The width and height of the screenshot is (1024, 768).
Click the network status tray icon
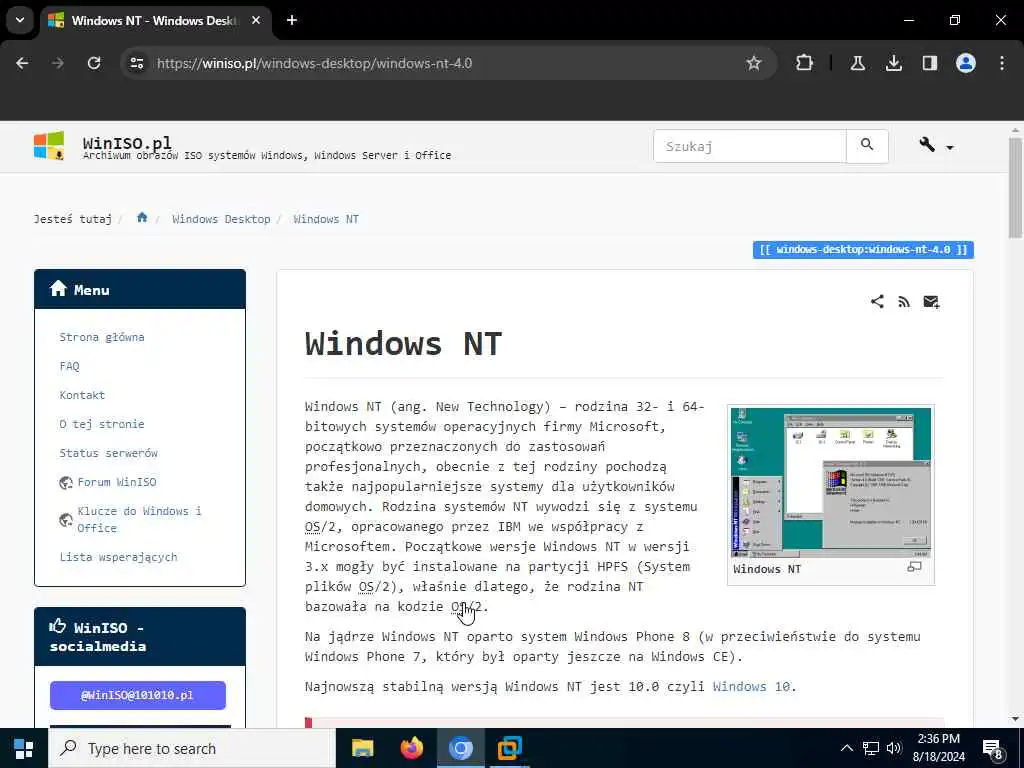point(871,748)
